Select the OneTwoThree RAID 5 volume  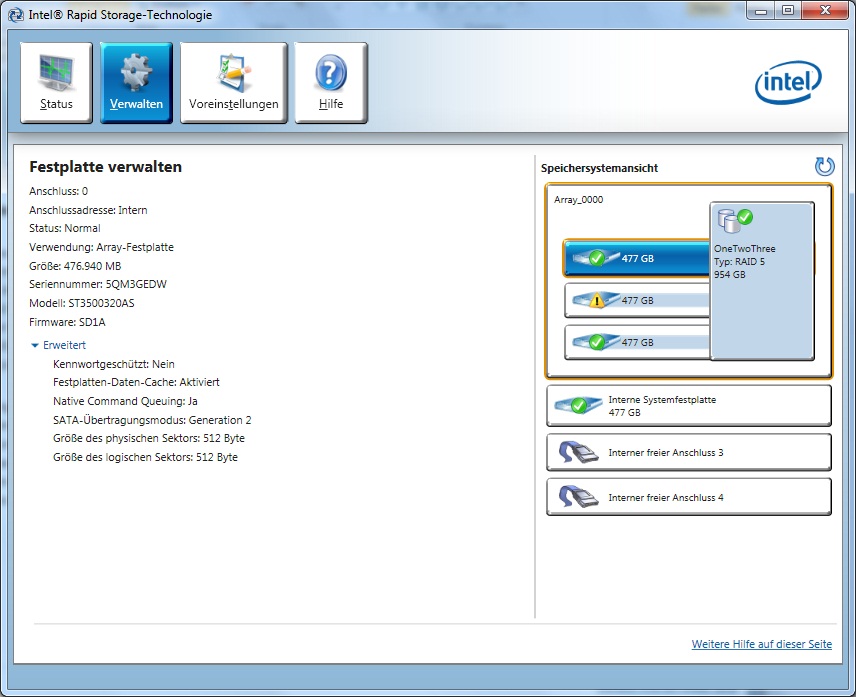(762, 281)
